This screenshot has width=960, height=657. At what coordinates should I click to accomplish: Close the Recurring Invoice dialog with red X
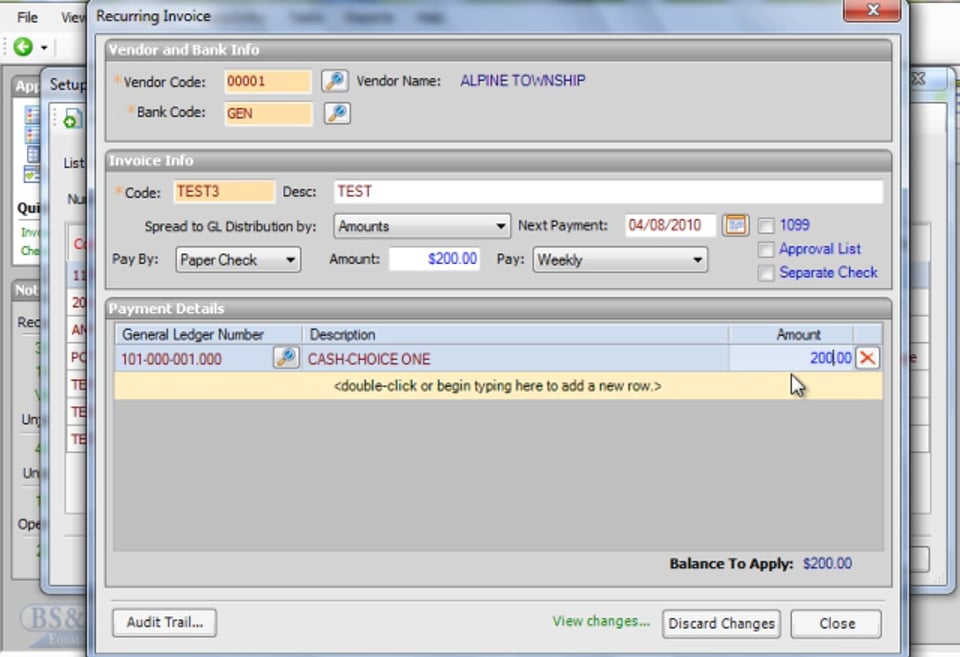click(x=872, y=10)
